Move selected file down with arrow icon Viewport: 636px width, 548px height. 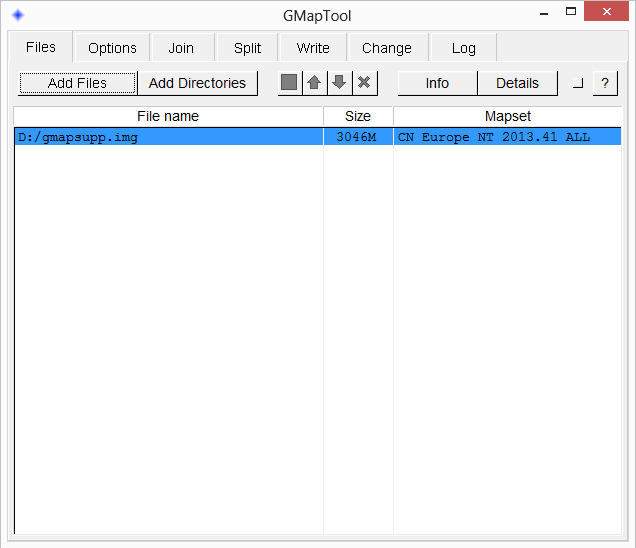[x=339, y=83]
